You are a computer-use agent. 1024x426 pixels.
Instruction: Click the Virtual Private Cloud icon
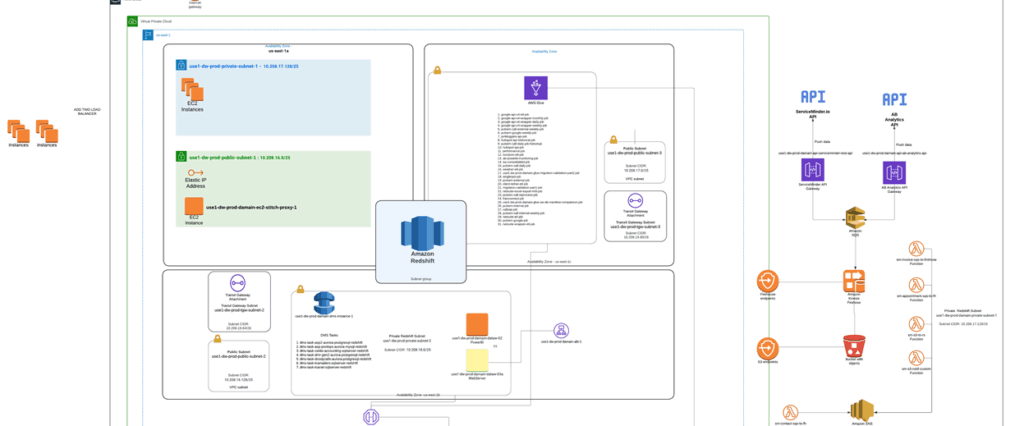coord(133,22)
